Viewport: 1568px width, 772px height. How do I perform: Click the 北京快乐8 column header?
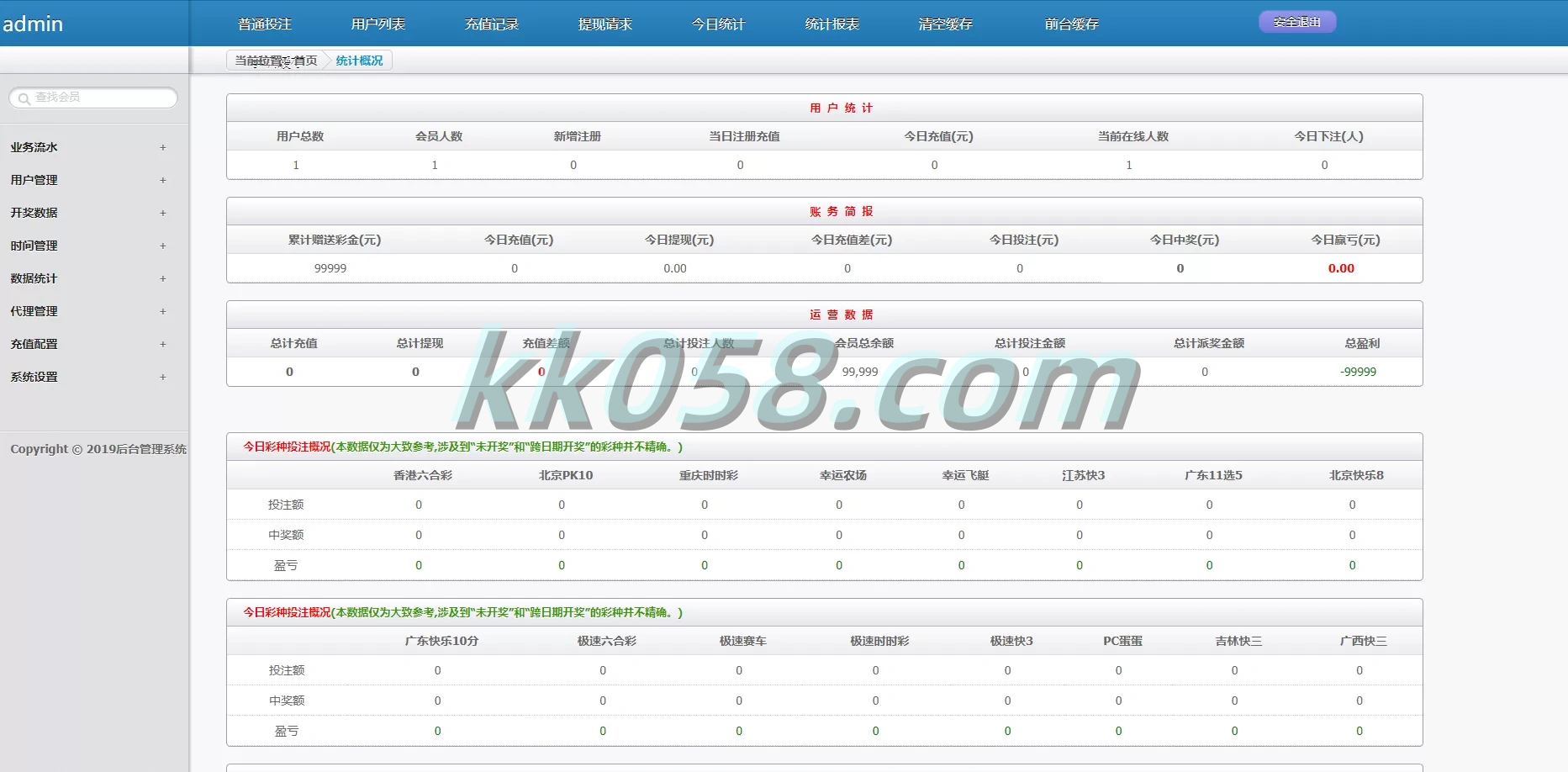pyautogui.click(x=1356, y=475)
